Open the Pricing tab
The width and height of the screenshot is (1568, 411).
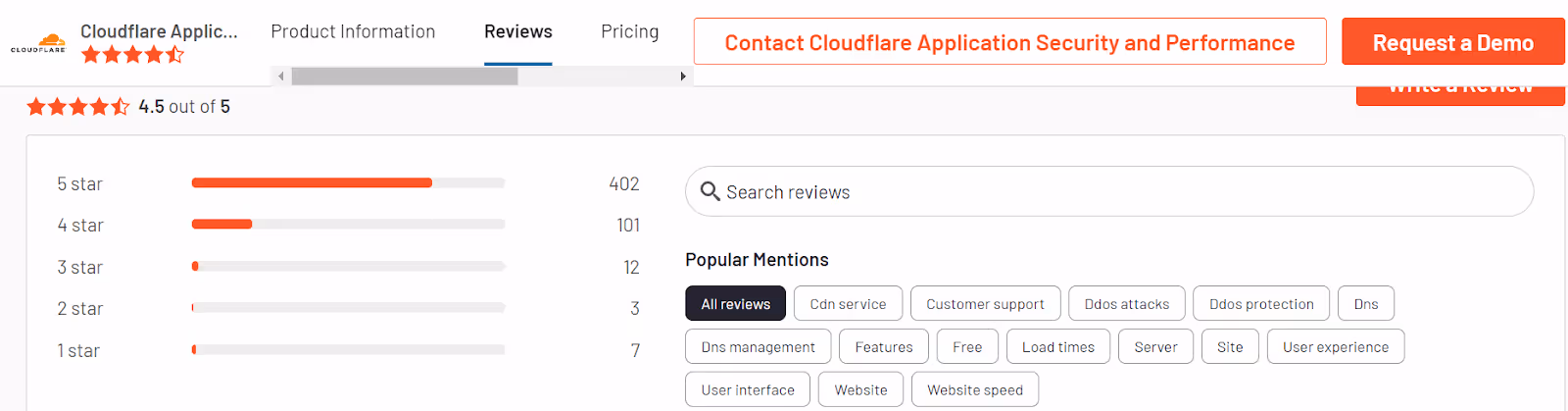click(x=630, y=31)
